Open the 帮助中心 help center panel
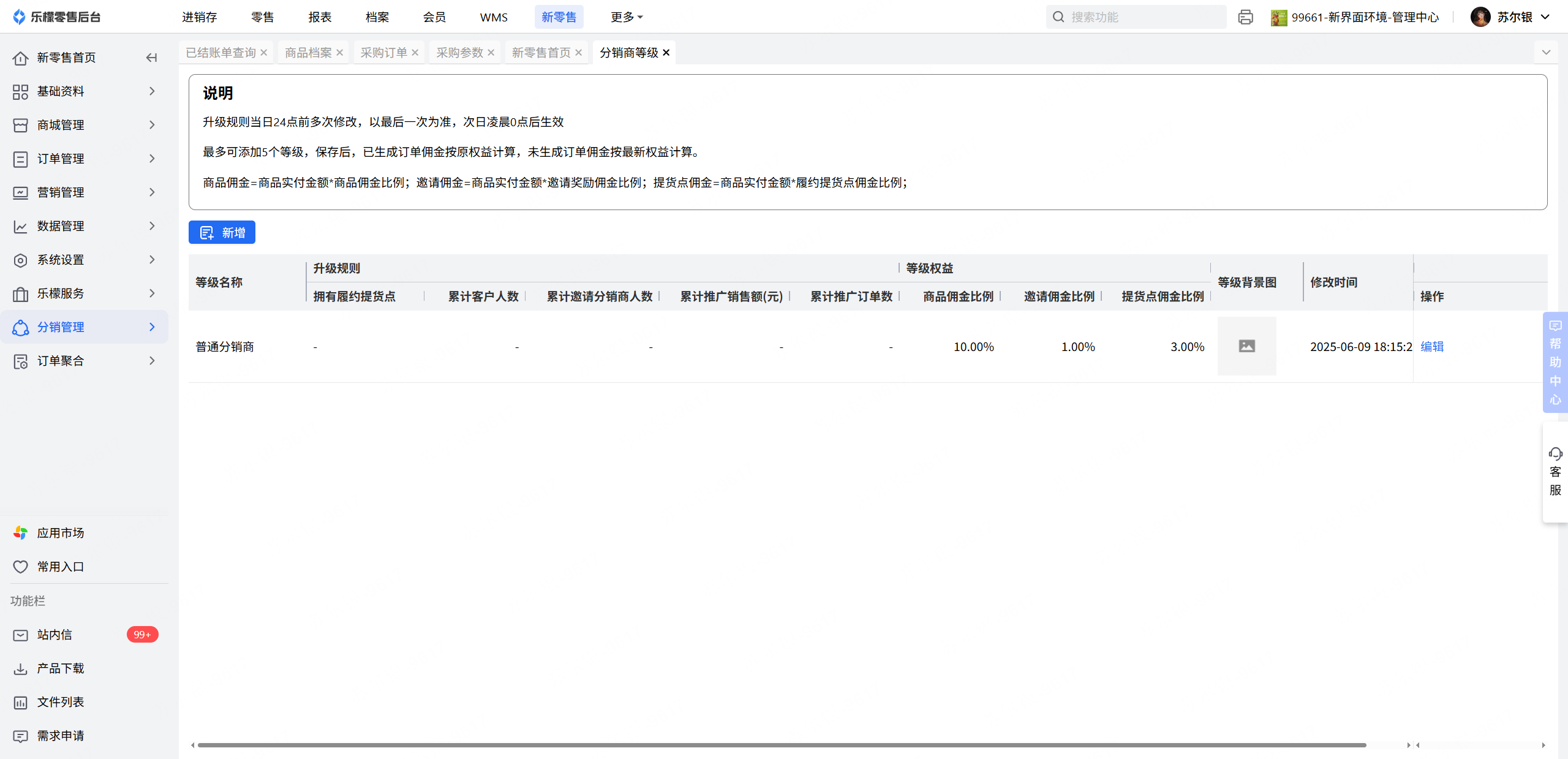The width and height of the screenshot is (1568, 759). pos(1555,362)
